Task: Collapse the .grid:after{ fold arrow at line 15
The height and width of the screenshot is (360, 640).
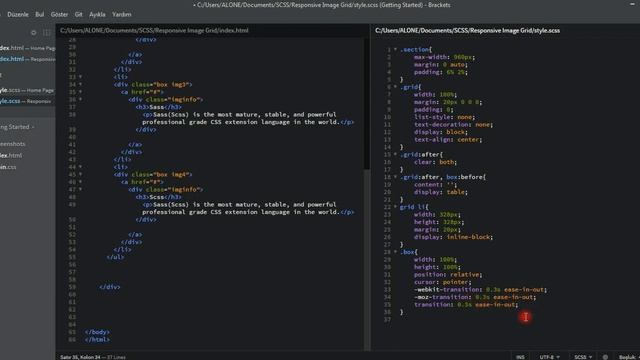Action: [395, 154]
